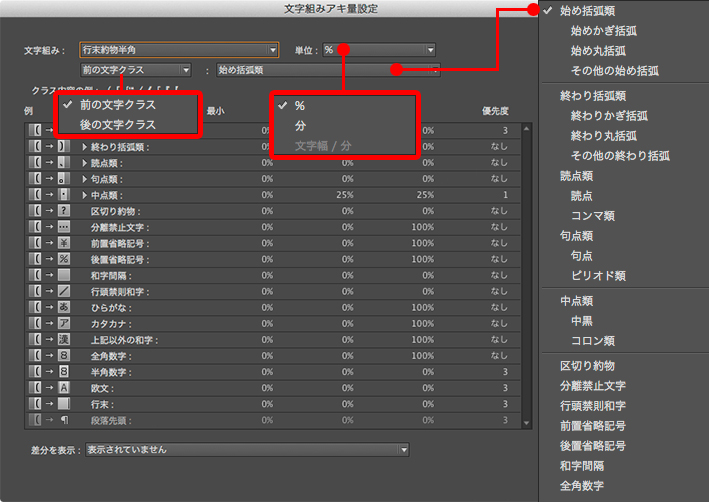Select 句点類 in the class menu
This screenshot has width=709, height=502.
point(577,236)
